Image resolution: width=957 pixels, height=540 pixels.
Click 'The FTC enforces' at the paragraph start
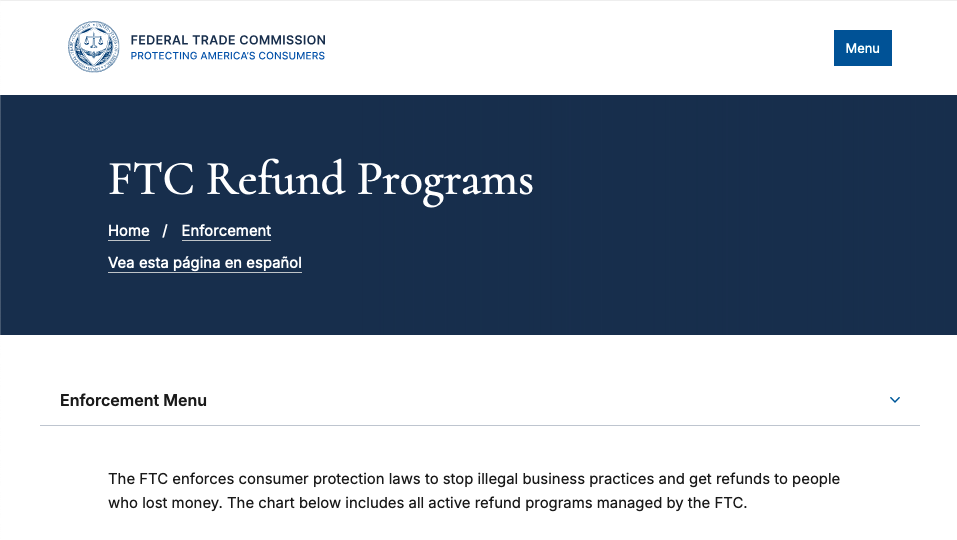[x=162, y=479]
